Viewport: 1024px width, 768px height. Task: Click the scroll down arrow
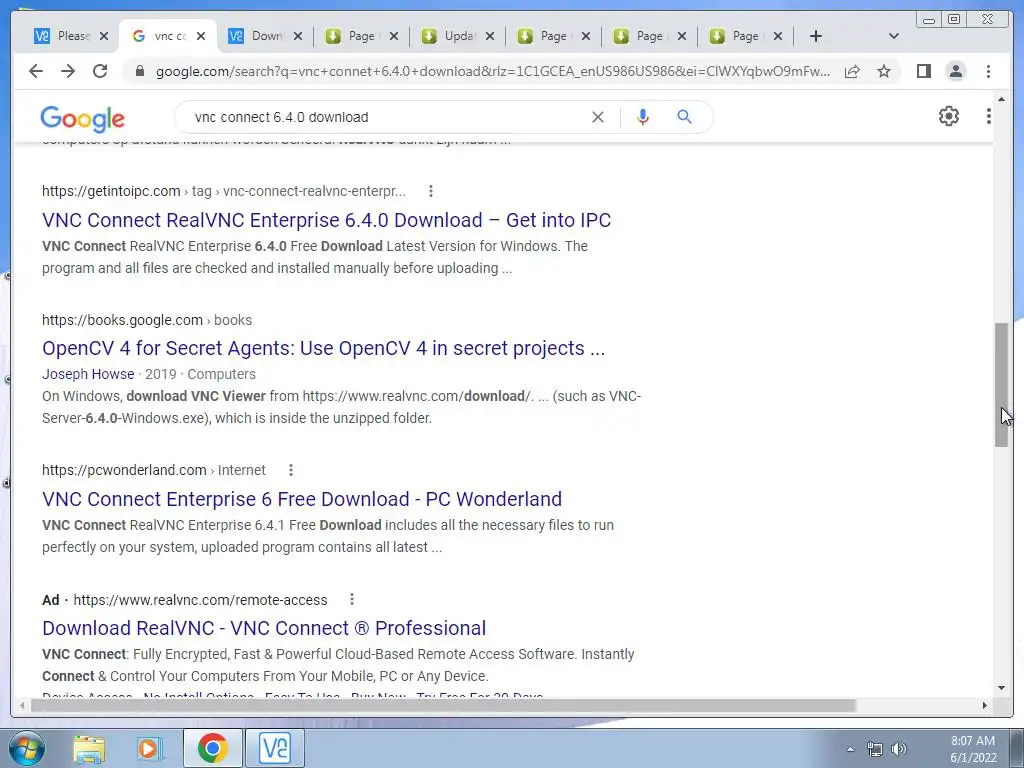pos(1002,688)
